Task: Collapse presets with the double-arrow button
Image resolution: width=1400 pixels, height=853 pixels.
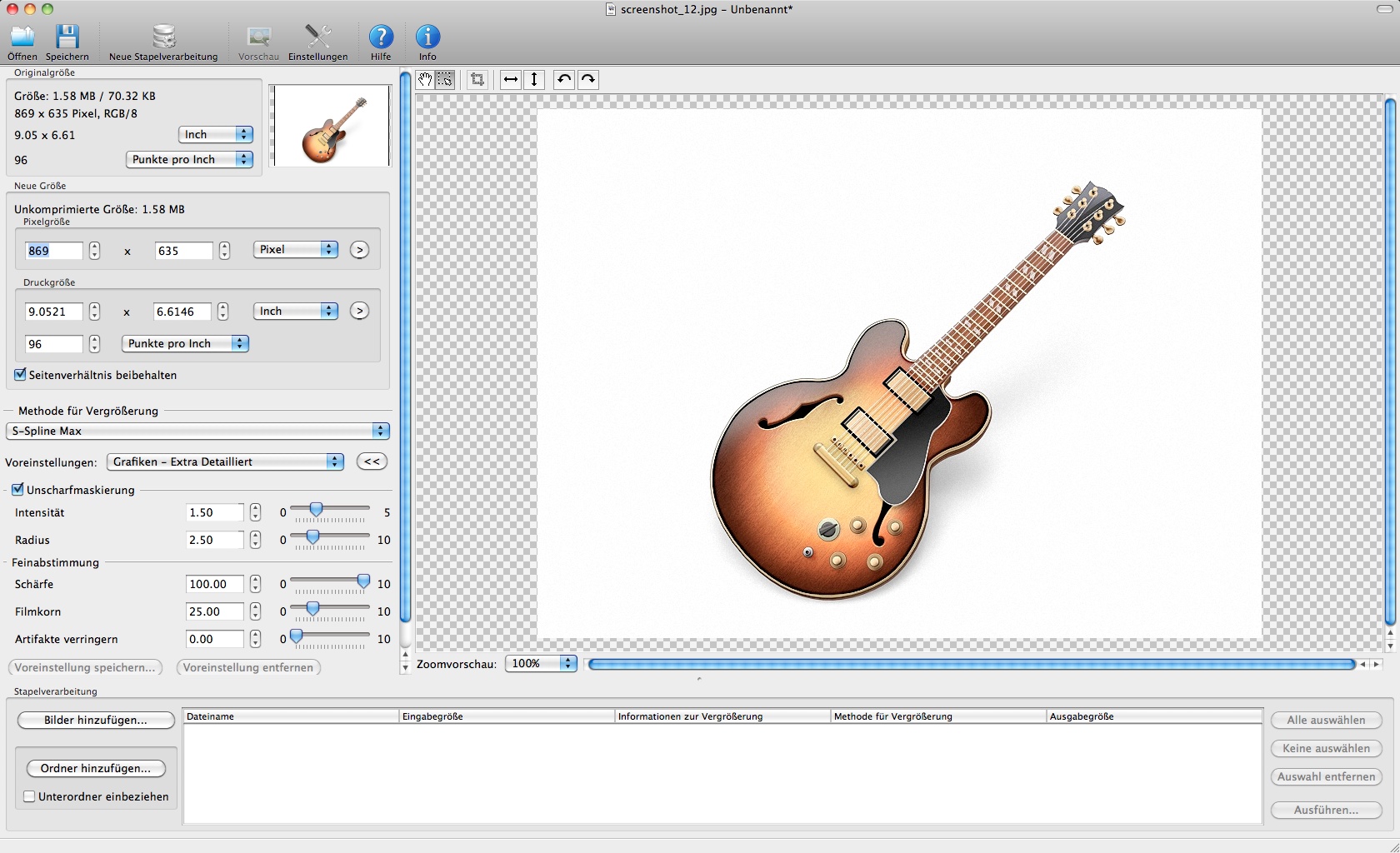Action: click(x=371, y=461)
